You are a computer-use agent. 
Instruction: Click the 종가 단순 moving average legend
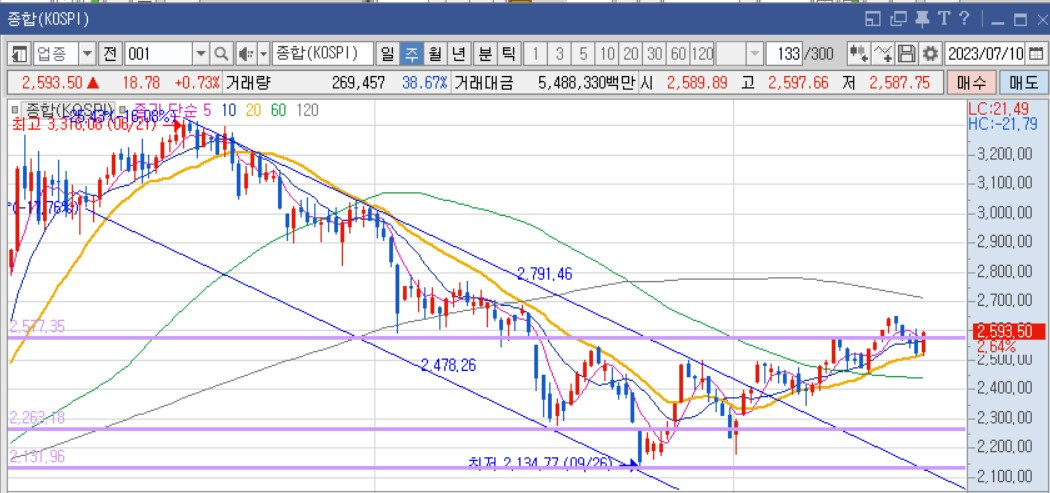coord(164,111)
